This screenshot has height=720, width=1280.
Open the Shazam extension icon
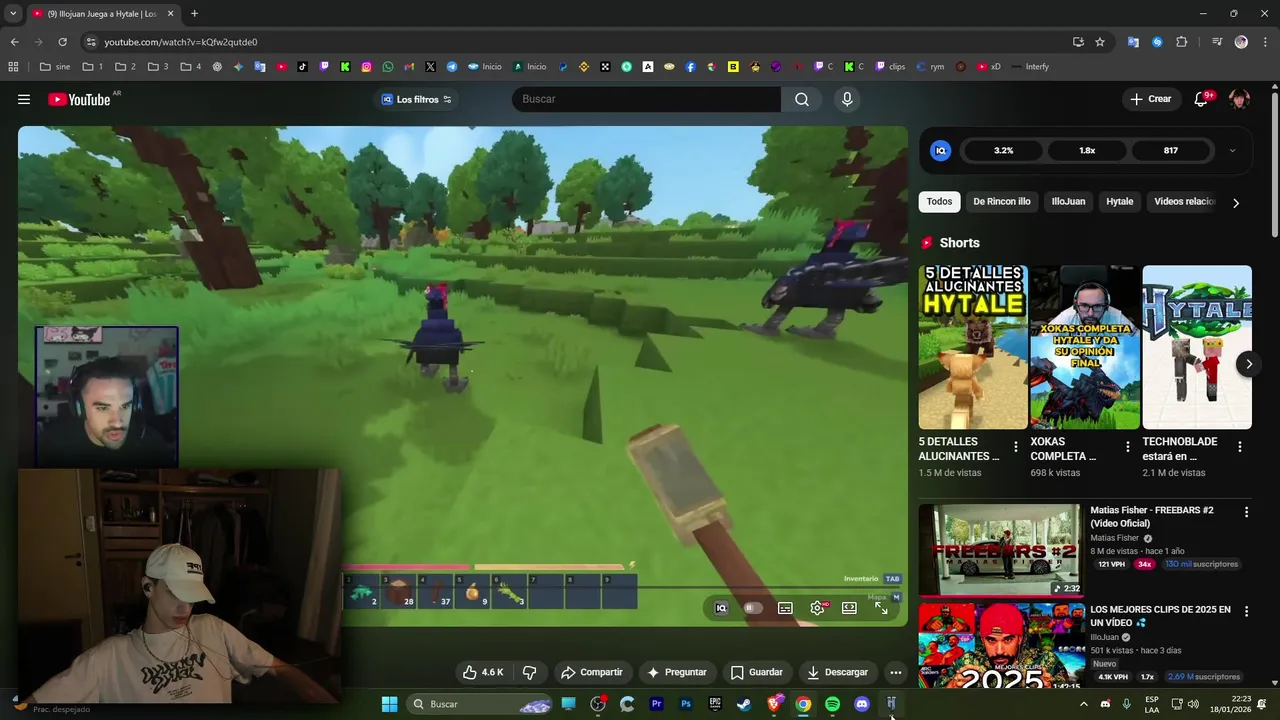(x=1157, y=42)
